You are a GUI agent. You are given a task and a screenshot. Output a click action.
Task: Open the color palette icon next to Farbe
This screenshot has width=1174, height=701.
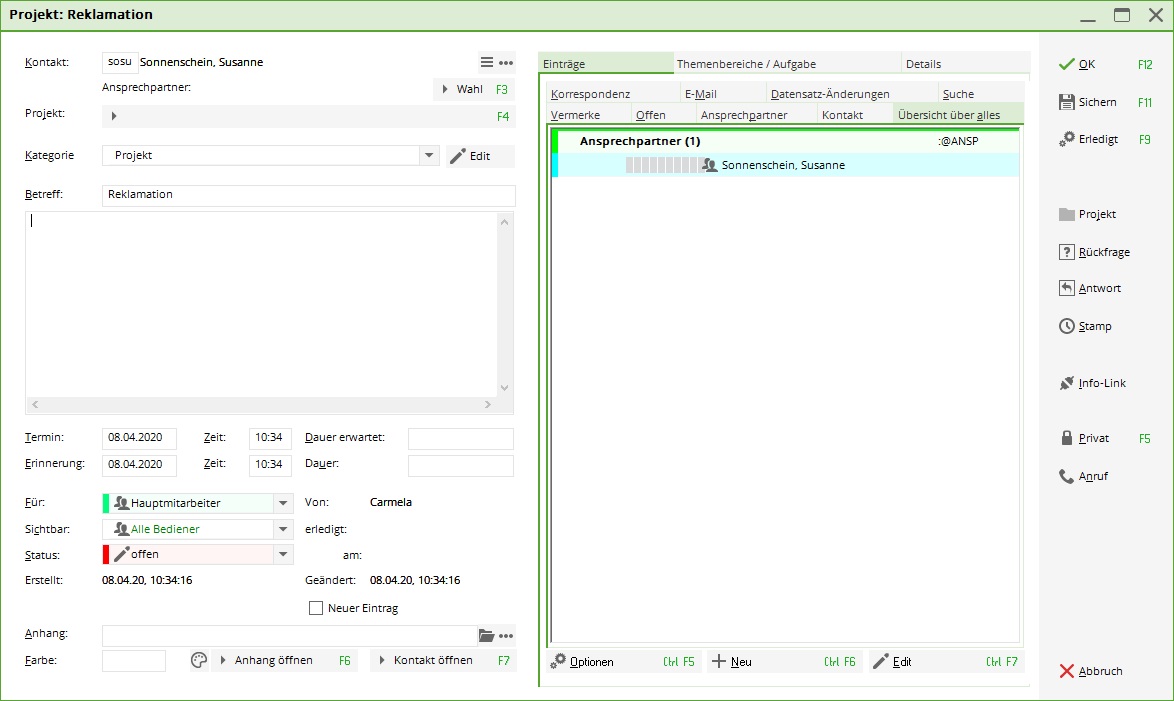pyautogui.click(x=198, y=660)
